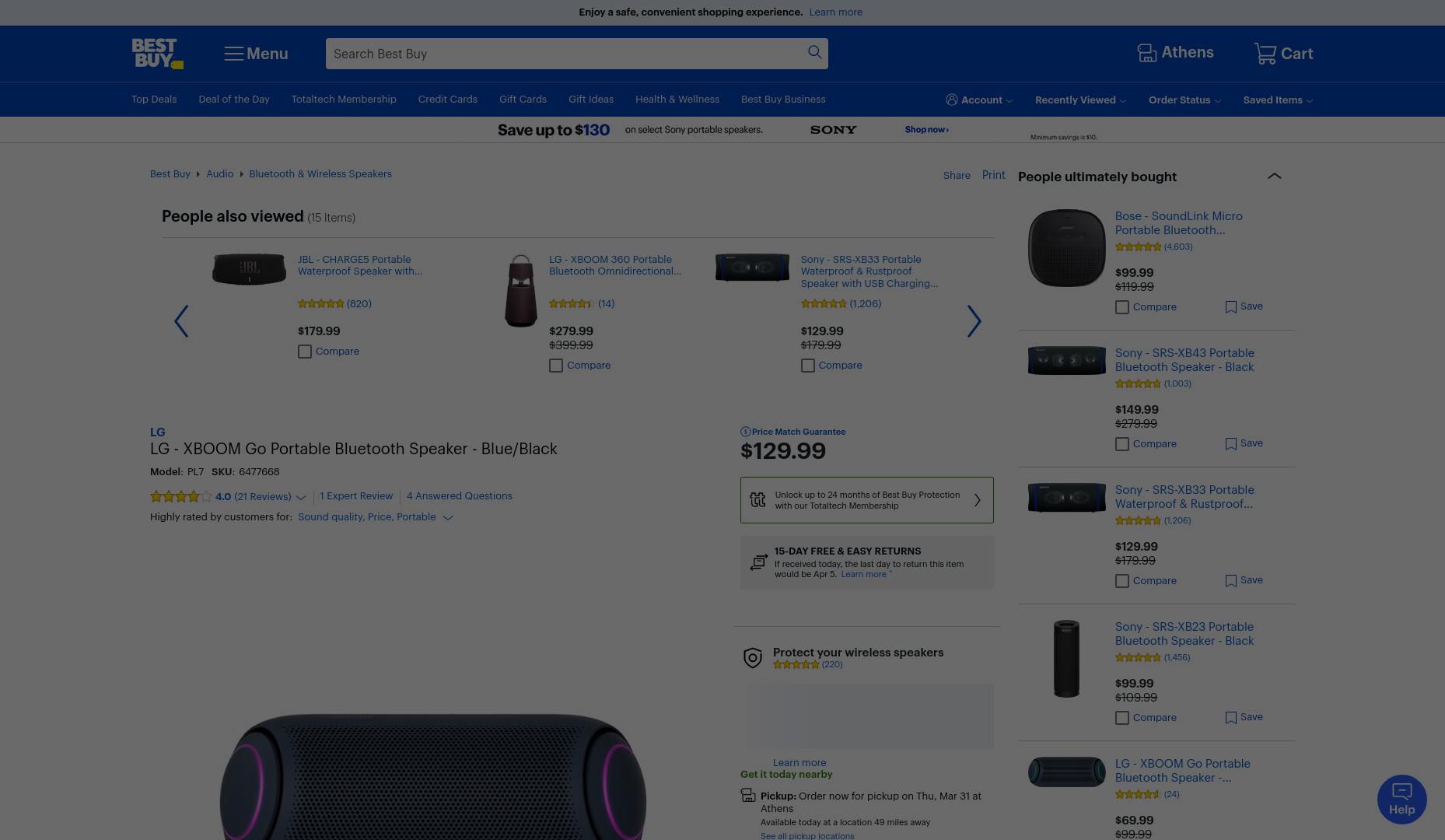Show next People also viewed items
The height and width of the screenshot is (840, 1445).
click(x=974, y=321)
